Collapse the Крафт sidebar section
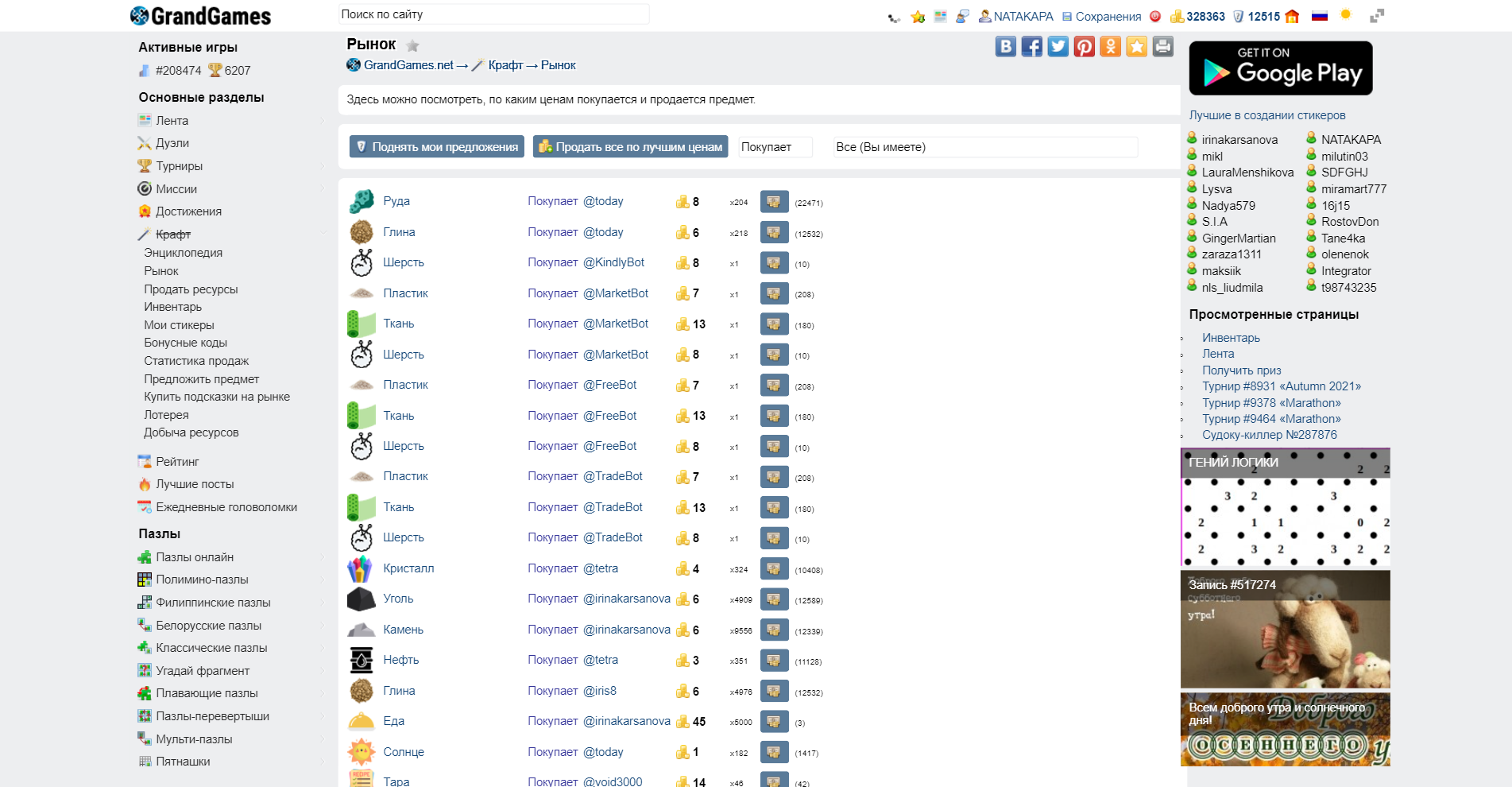 (323, 235)
